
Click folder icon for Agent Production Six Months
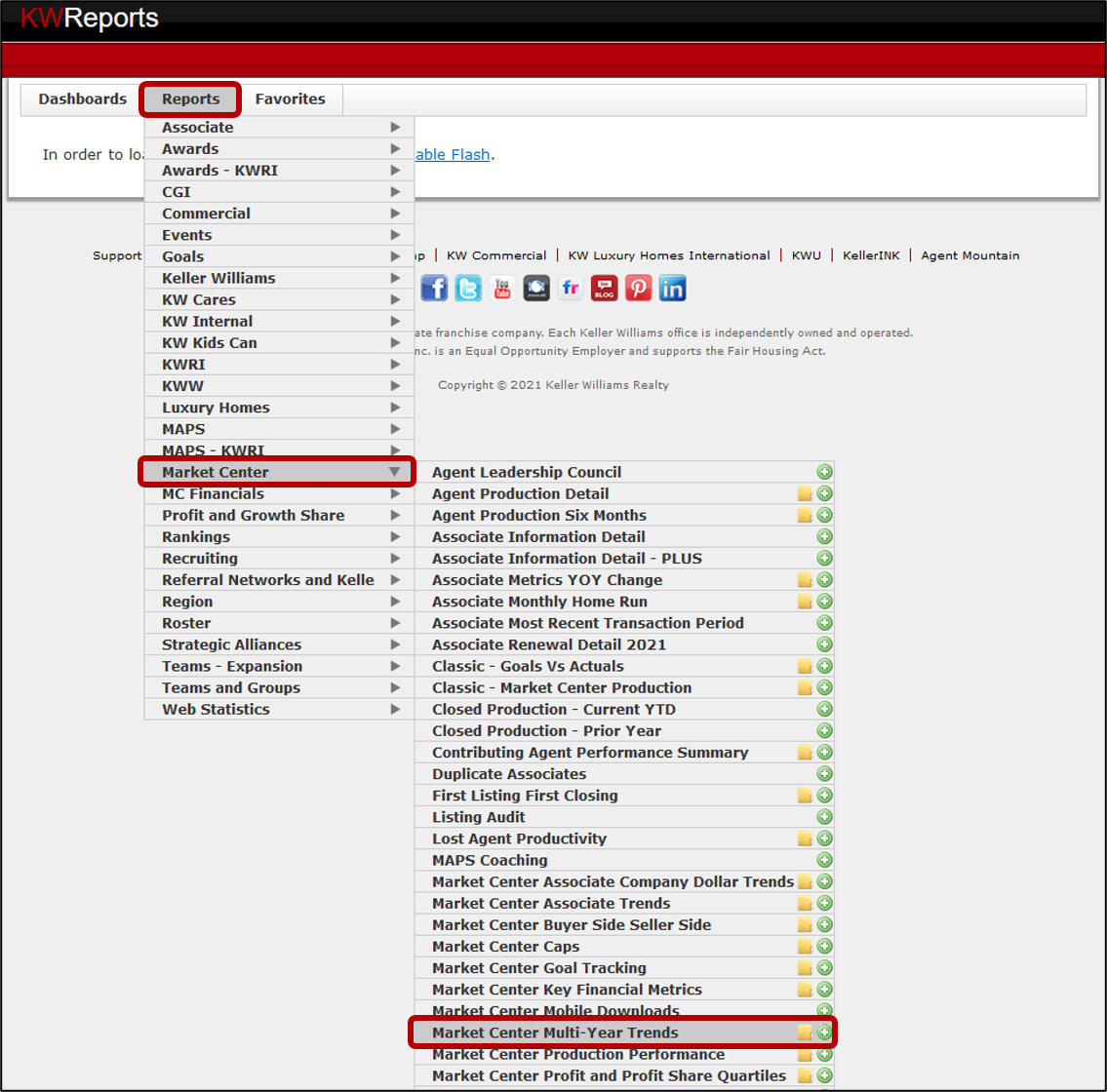[804, 516]
